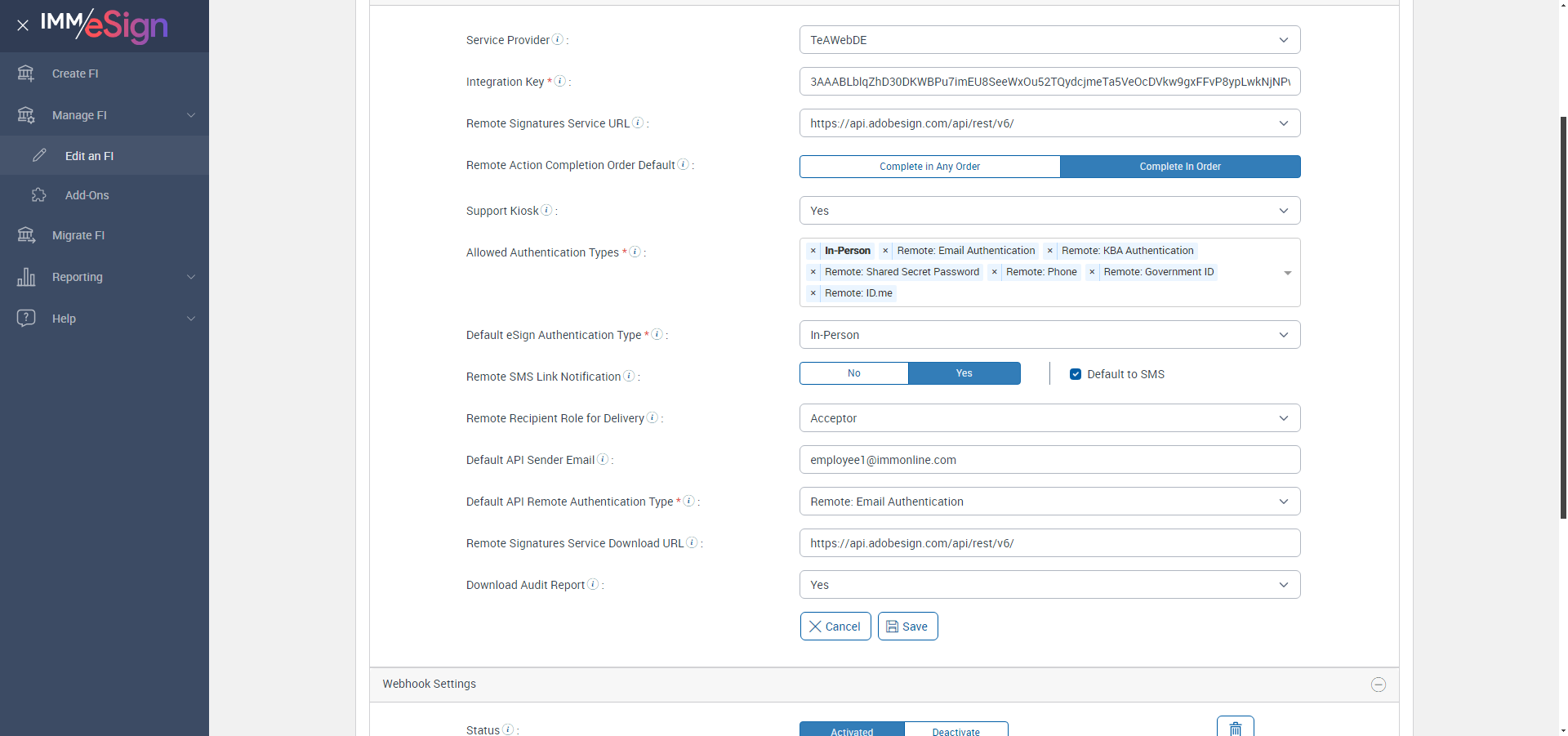
Task: Open Remote Recipient Role for Delivery dropdown
Action: [x=1049, y=418]
